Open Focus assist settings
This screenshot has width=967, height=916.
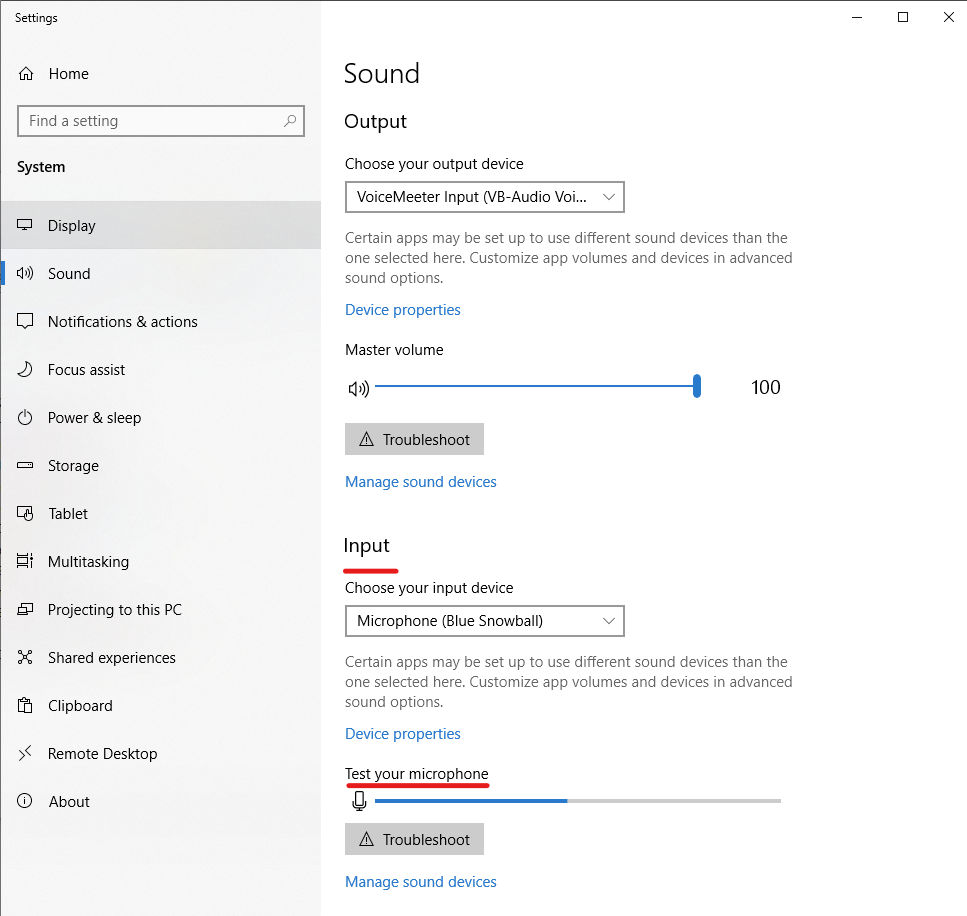[x=161, y=369]
